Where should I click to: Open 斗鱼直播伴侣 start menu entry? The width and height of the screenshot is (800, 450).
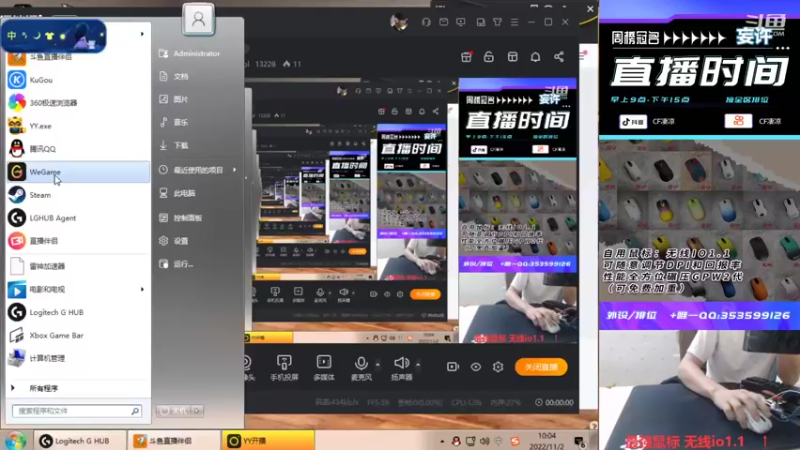[78, 57]
